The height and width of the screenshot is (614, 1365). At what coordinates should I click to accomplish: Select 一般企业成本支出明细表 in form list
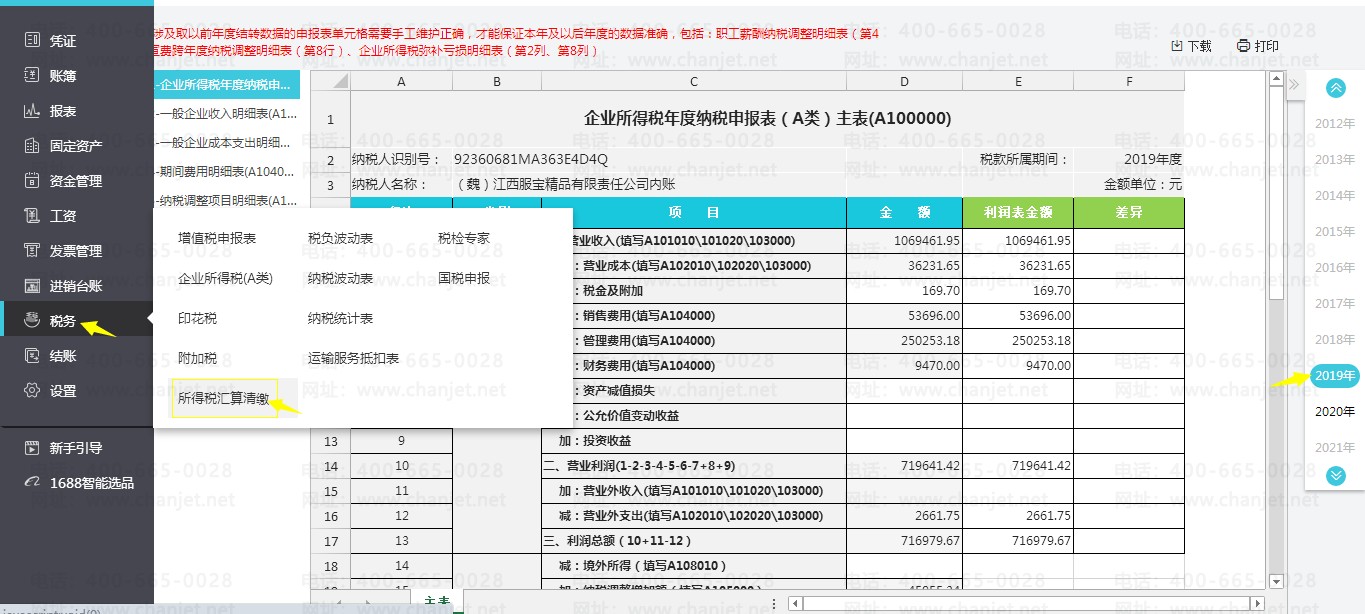point(225,142)
